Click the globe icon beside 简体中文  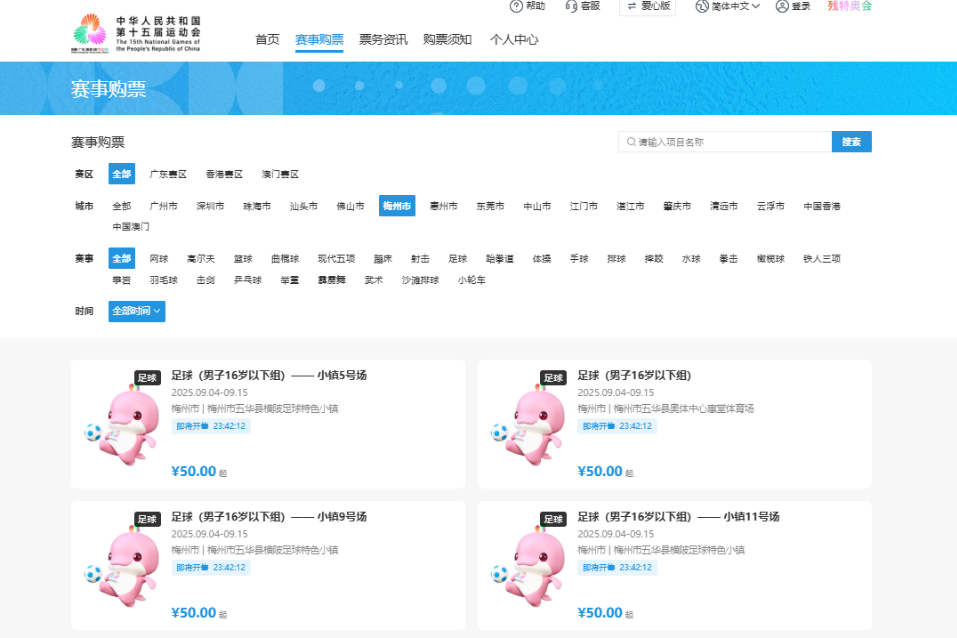(701, 6)
